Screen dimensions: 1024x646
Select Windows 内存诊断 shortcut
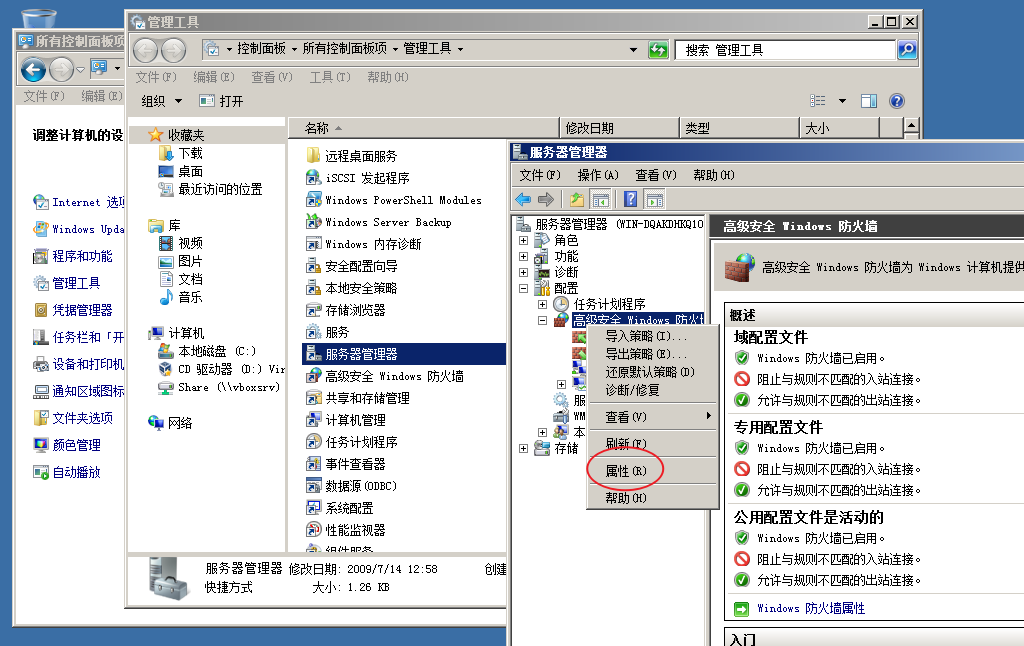pyautogui.click(x=364, y=244)
